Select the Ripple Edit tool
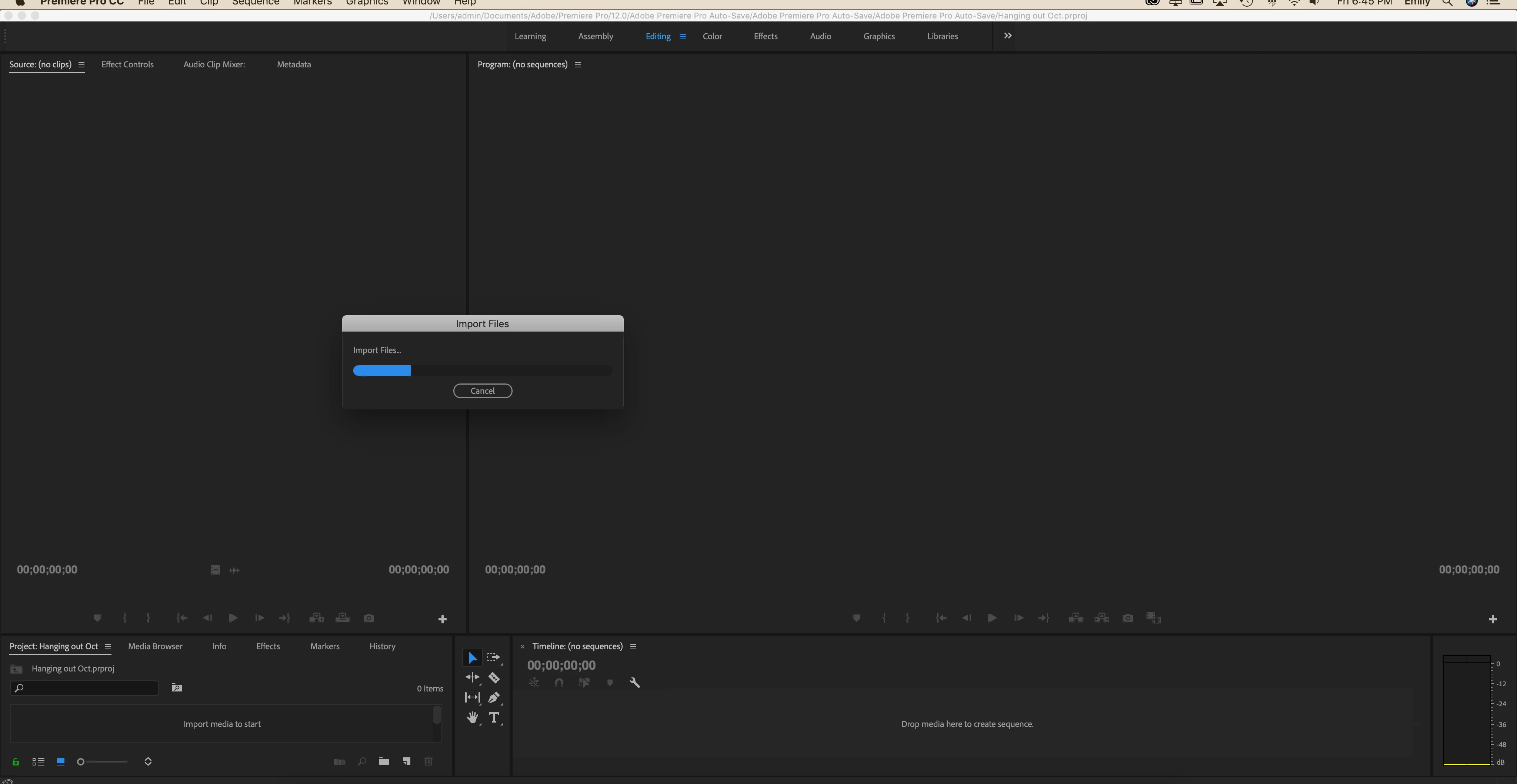Viewport: 1517px width, 784px height. (x=472, y=677)
